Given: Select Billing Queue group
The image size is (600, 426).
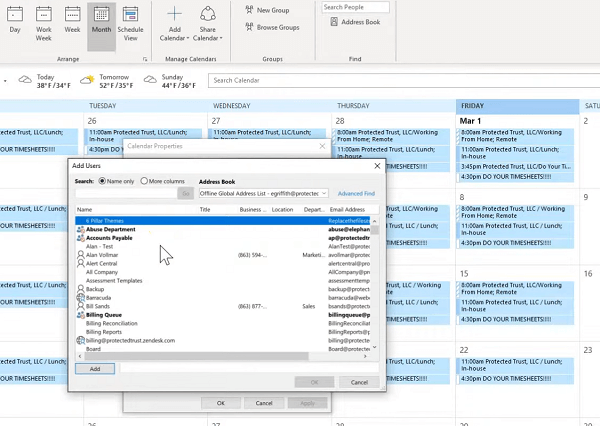Looking at the screenshot, I should (x=223, y=315).
